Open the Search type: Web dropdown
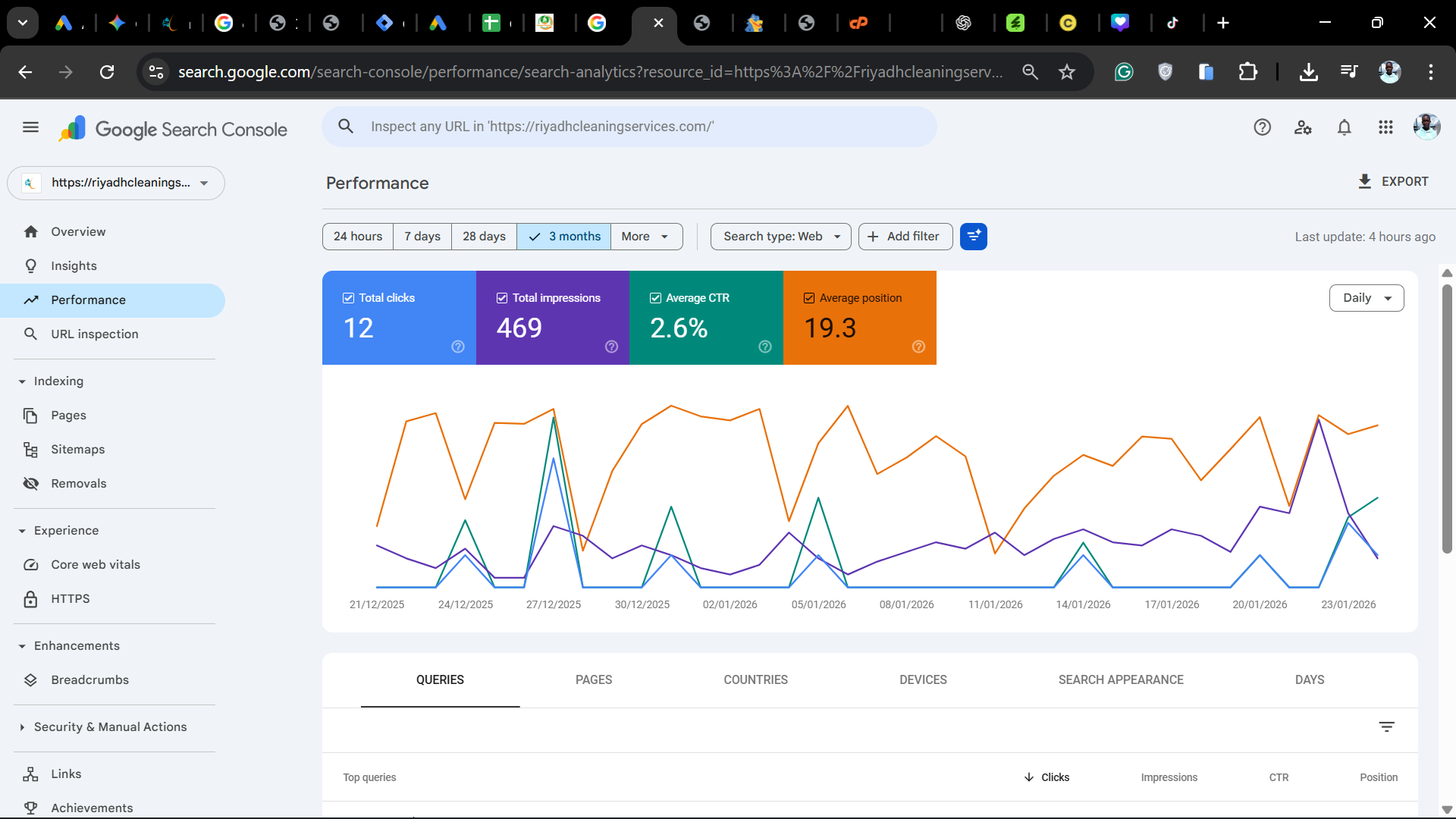Image resolution: width=1456 pixels, height=819 pixels. 780,236
